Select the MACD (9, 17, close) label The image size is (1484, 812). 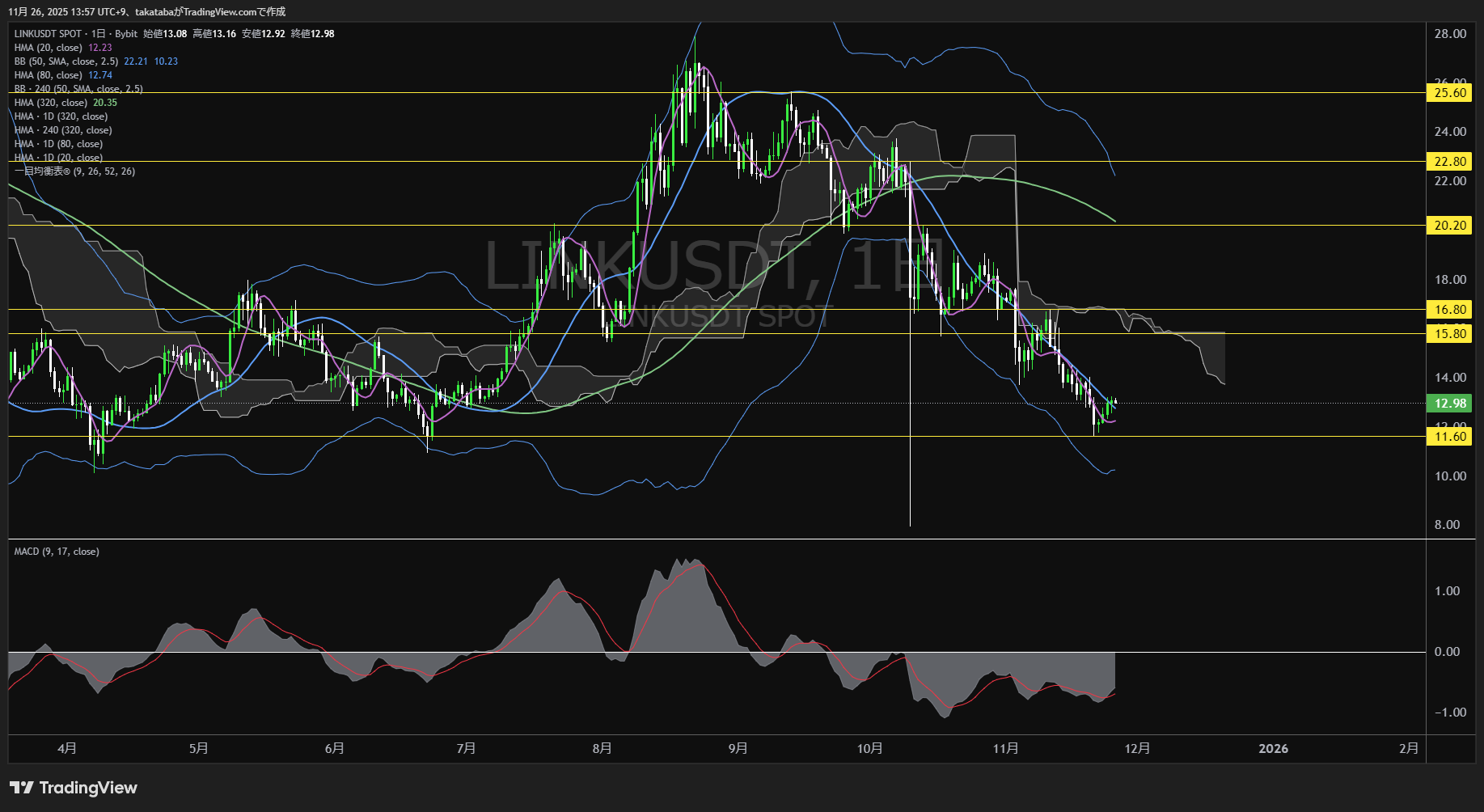click(57, 552)
